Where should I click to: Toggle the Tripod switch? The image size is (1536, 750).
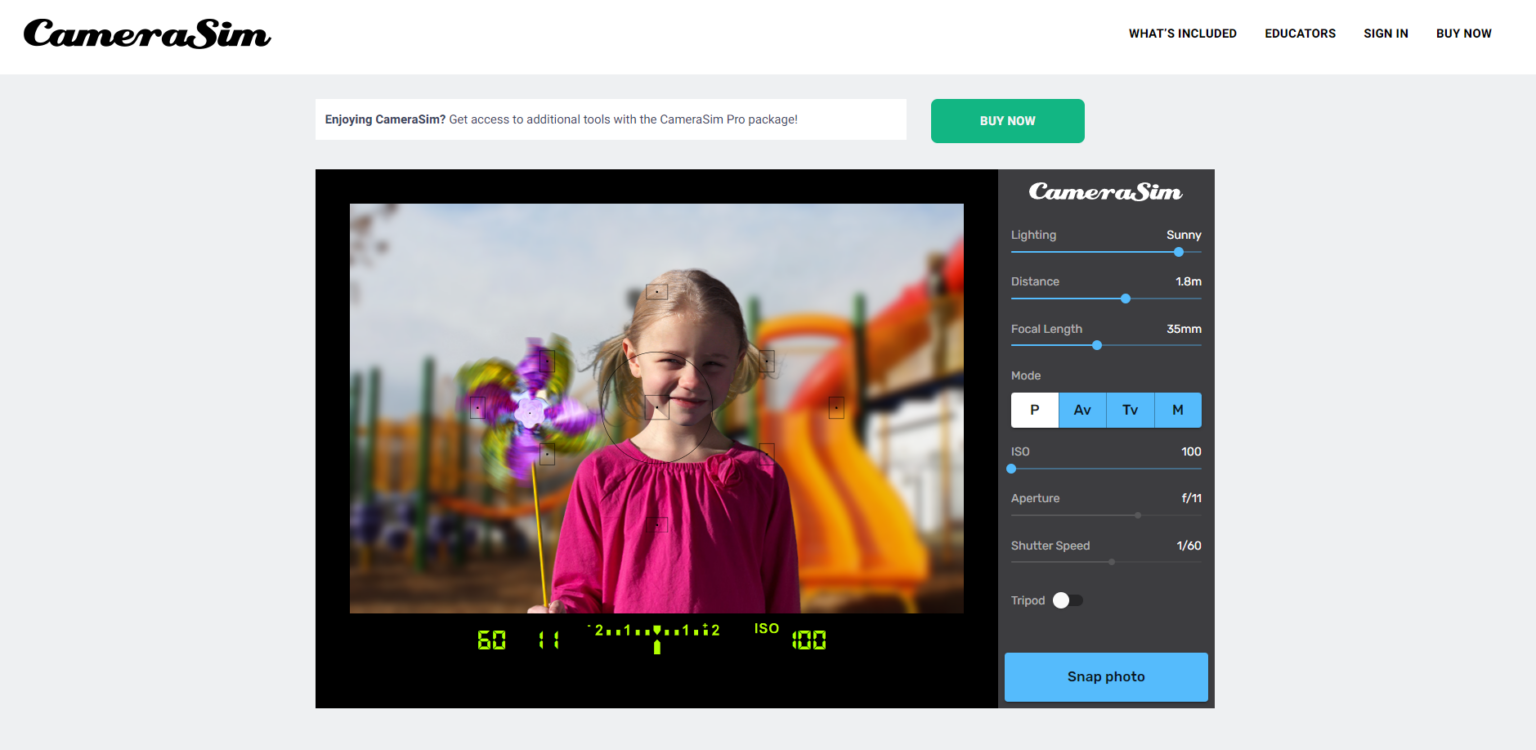click(1067, 600)
